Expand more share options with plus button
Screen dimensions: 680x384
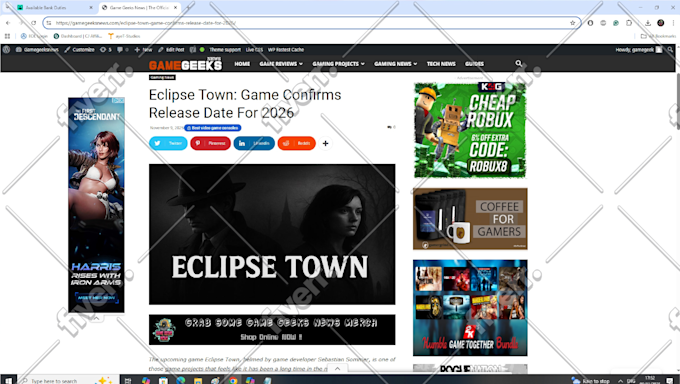[325, 143]
